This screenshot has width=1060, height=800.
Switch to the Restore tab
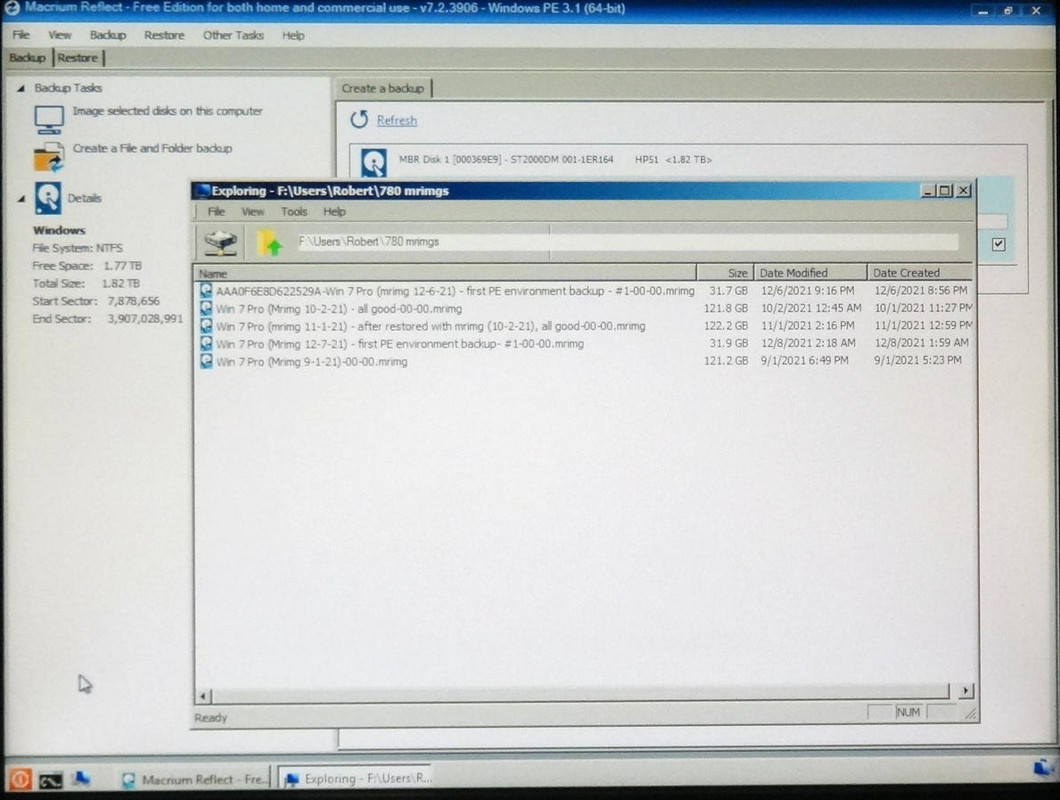tap(78, 57)
